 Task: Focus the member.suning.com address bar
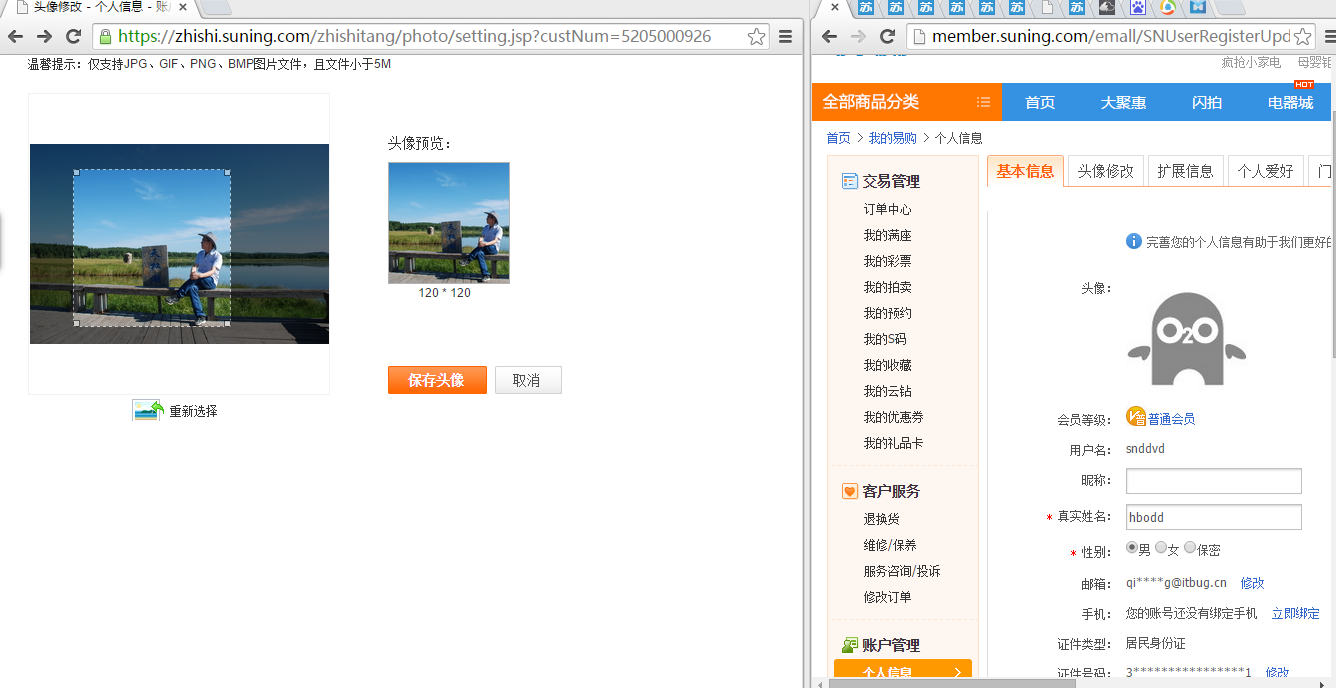click(1110, 36)
